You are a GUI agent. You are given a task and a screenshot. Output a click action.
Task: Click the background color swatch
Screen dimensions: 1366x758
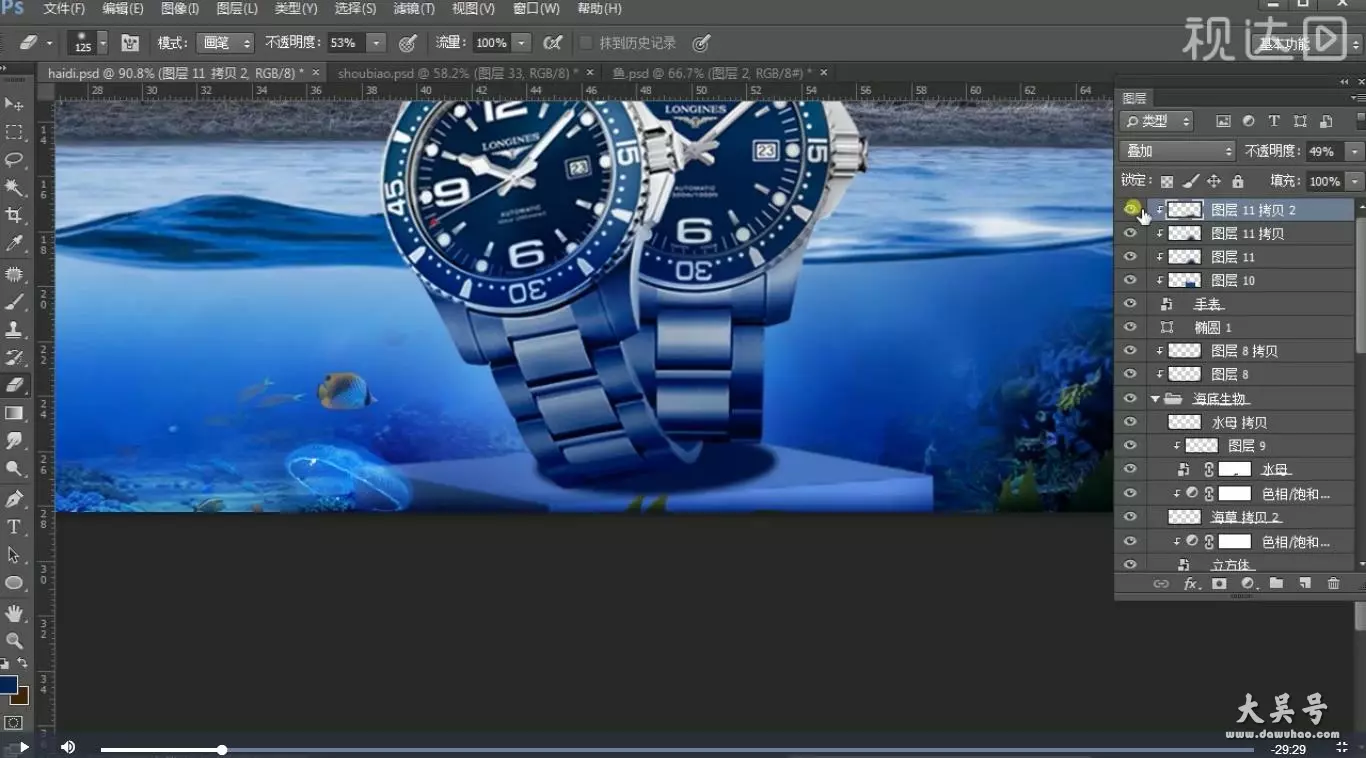coord(22,697)
